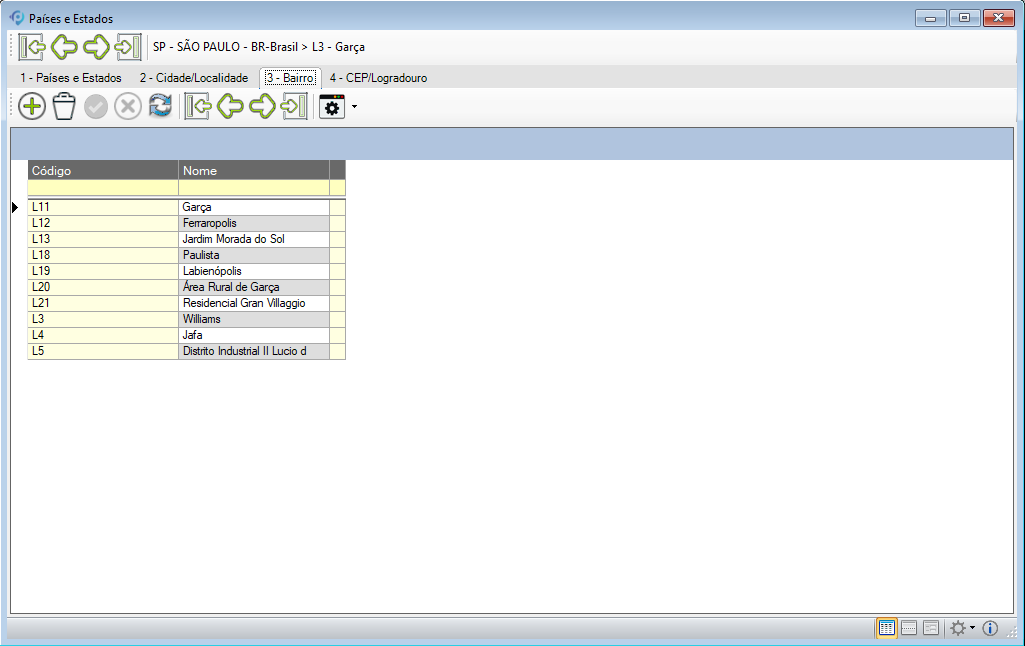Sort by the Código column header

pos(103,170)
